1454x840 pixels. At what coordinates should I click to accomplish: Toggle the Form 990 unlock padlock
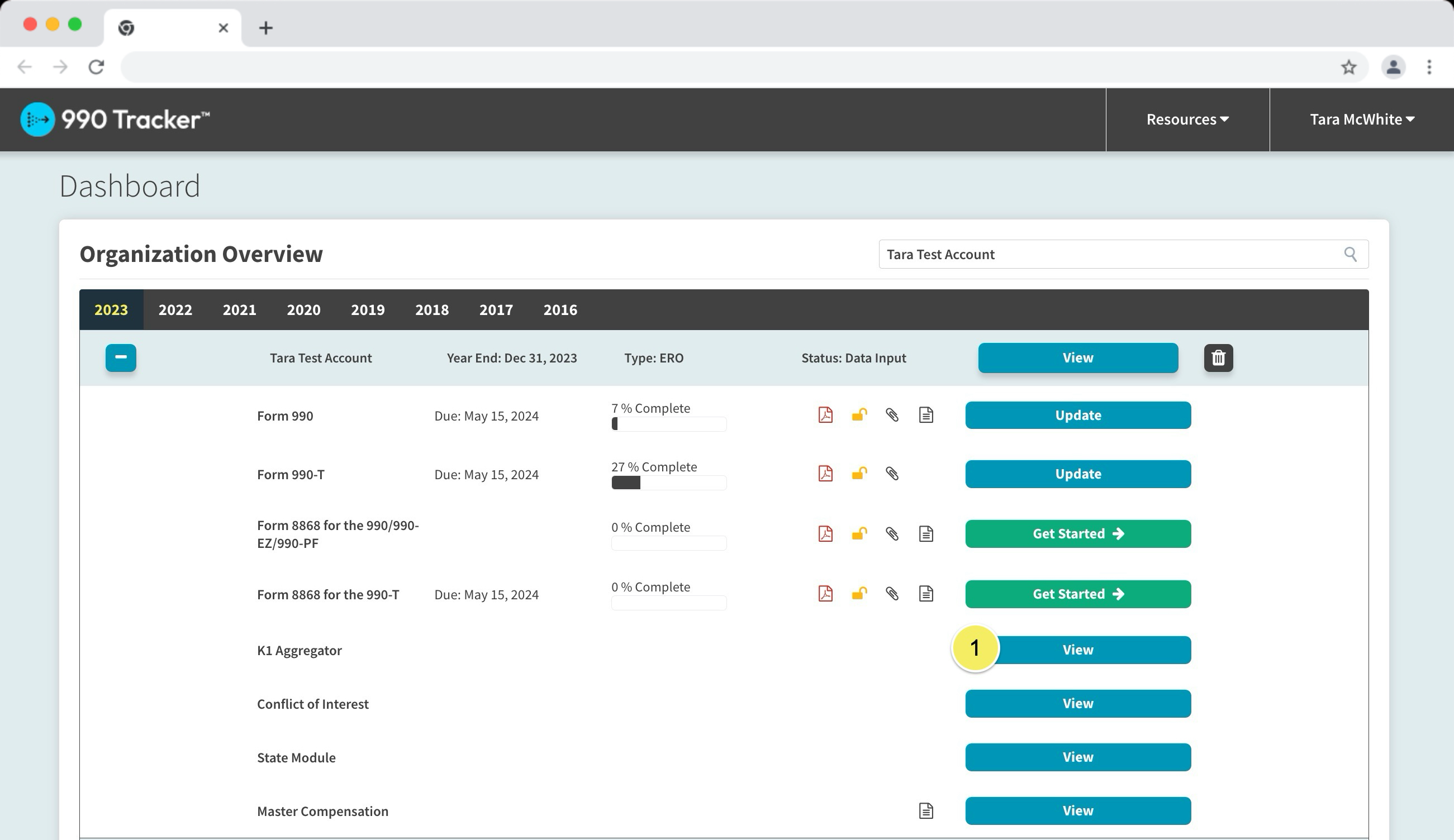click(859, 415)
